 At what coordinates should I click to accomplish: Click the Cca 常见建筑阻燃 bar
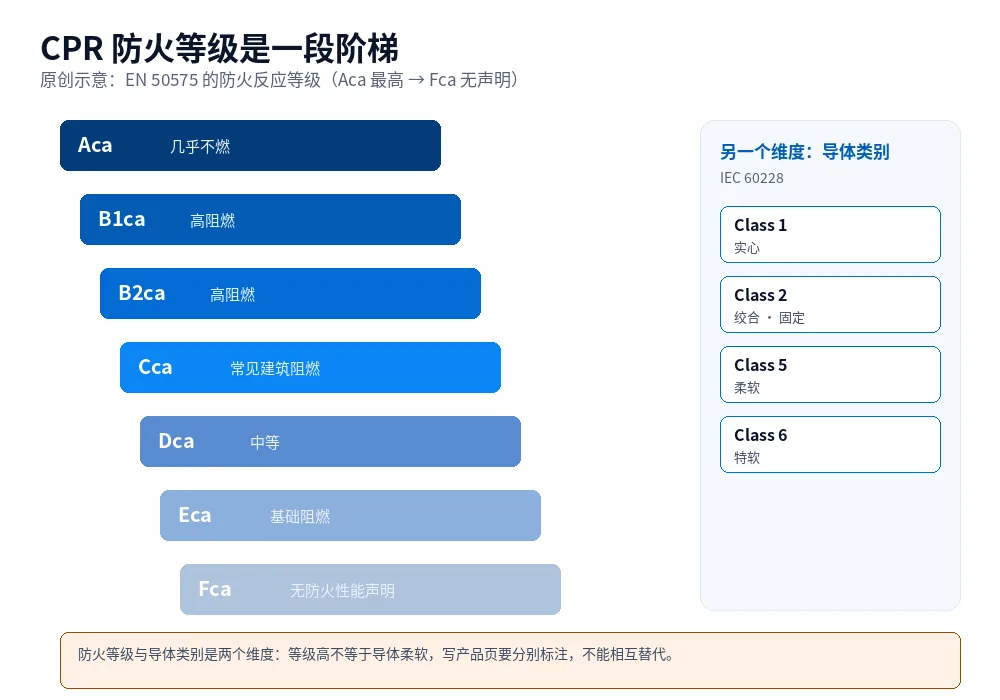[x=311, y=367]
